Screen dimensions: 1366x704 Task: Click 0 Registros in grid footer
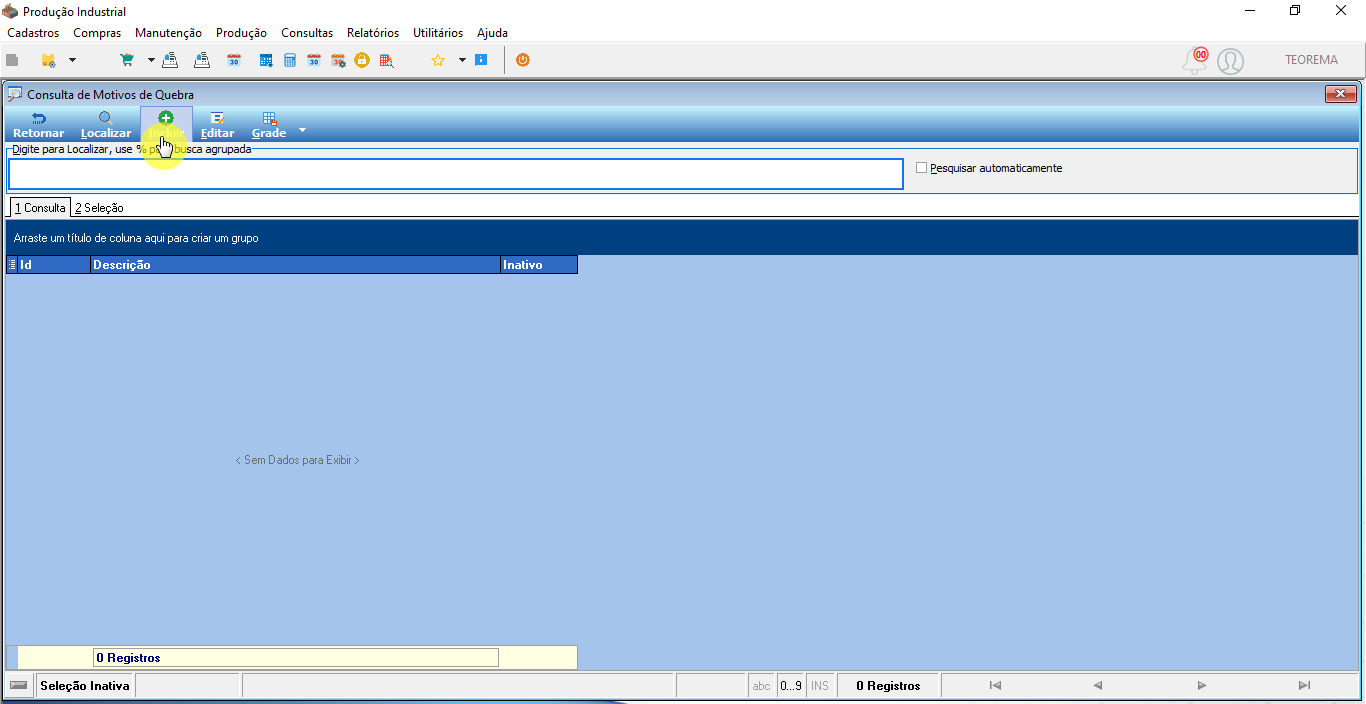pyautogui.click(x=296, y=657)
